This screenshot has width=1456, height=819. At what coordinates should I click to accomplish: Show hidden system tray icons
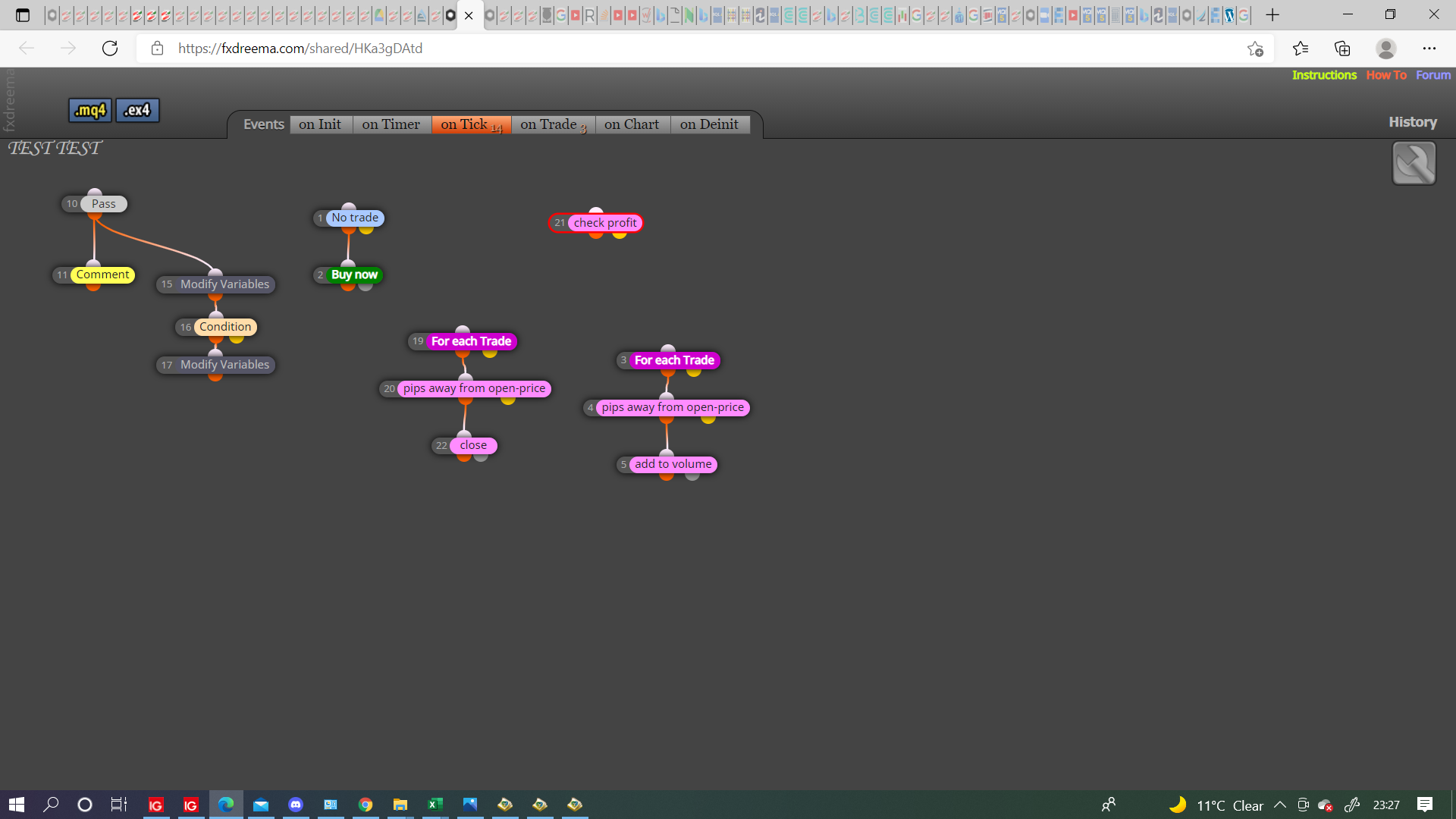[x=1279, y=805]
